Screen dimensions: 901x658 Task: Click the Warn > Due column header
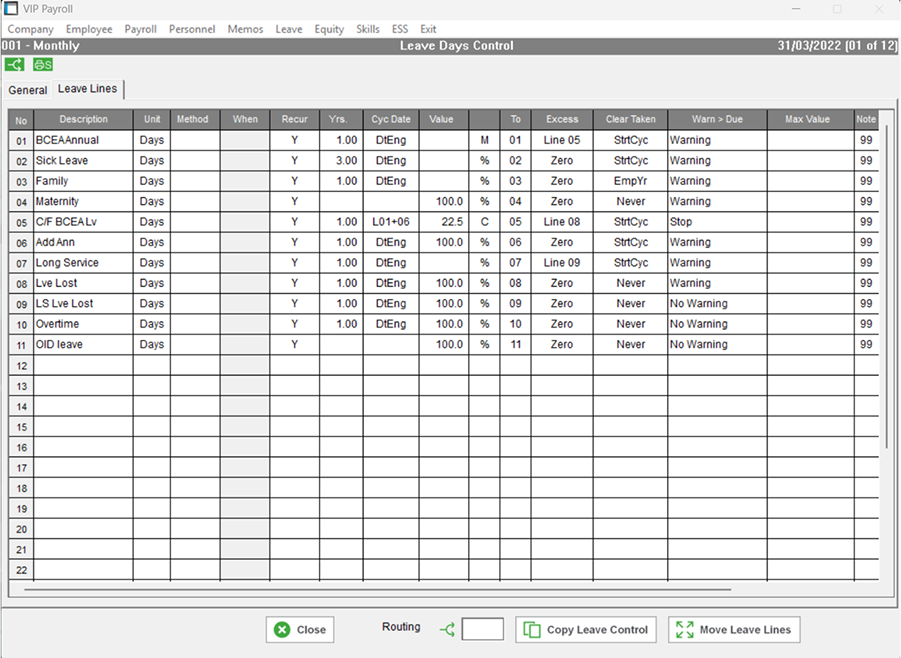coord(717,119)
